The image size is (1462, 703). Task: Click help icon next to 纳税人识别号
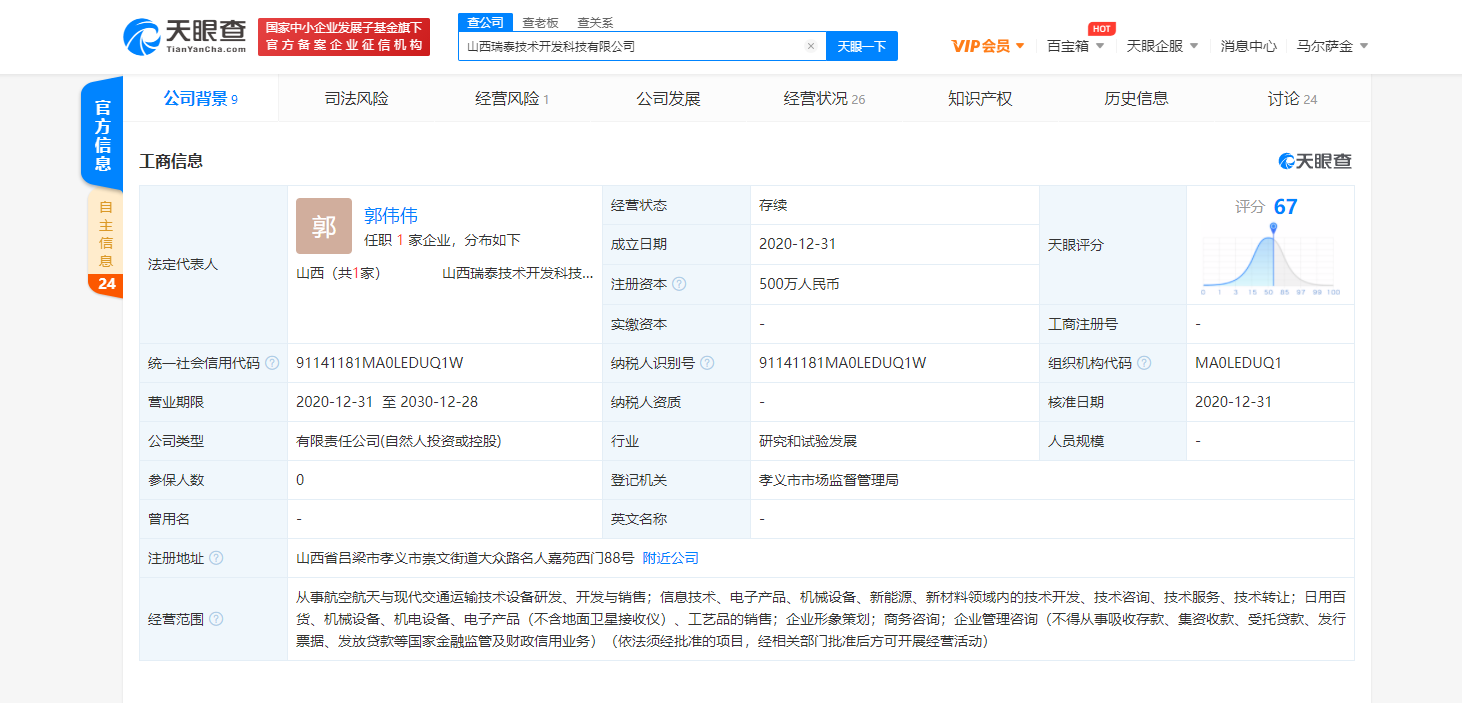707,363
